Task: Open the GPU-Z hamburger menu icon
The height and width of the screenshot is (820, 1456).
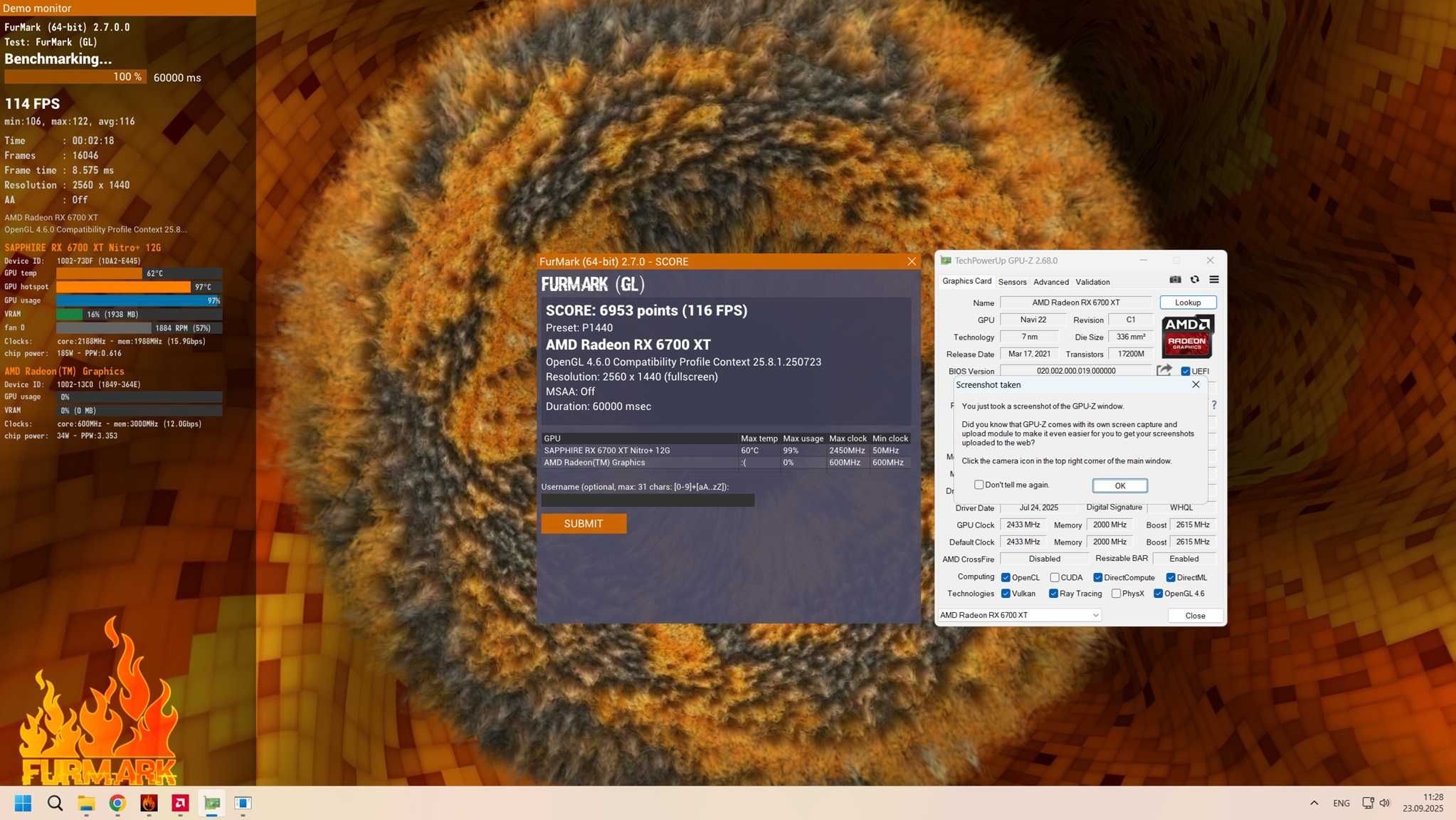Action: pyautogui.click(x=1214, y=280)
